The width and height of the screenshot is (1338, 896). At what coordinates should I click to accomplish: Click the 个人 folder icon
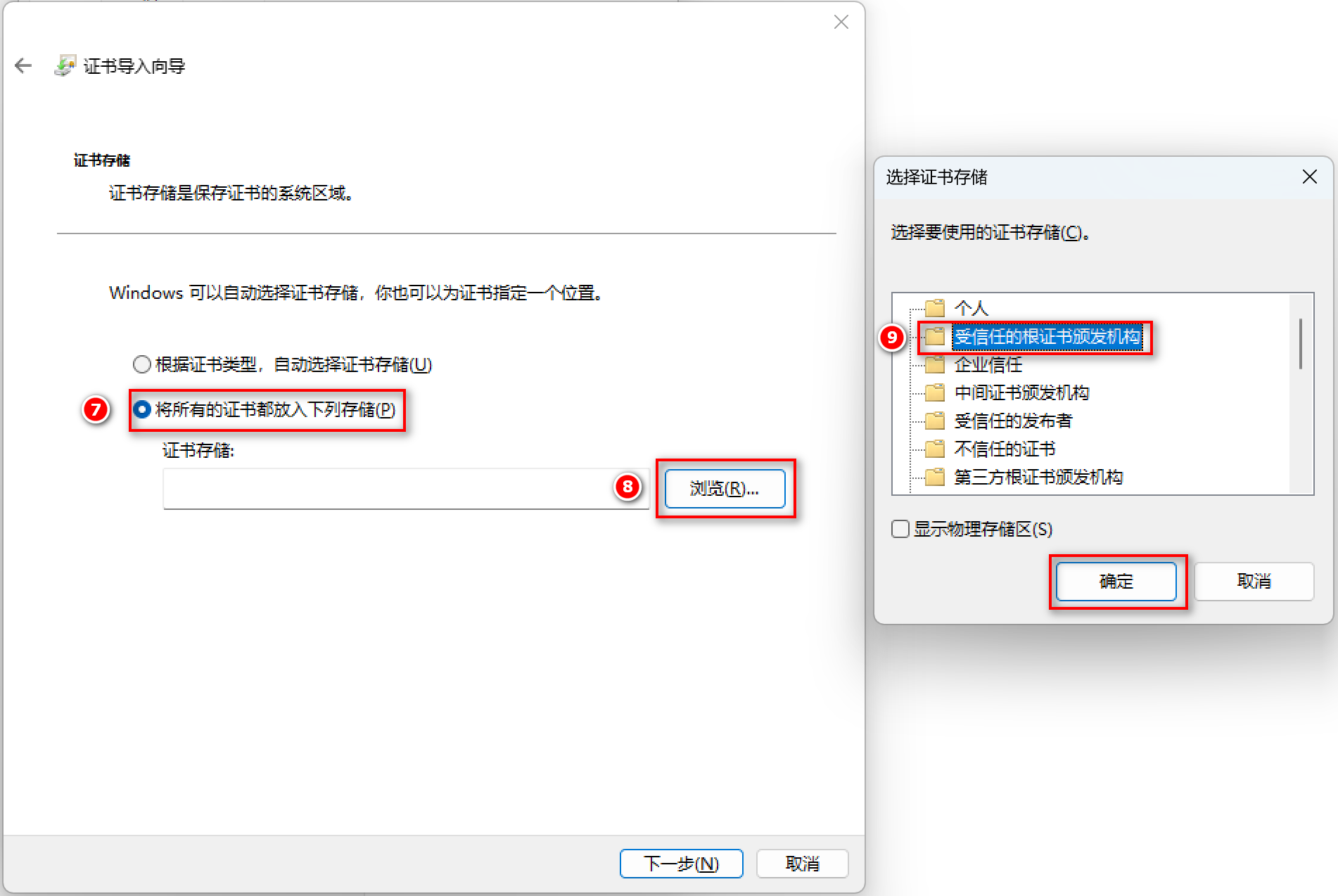(x=935, y=308)
